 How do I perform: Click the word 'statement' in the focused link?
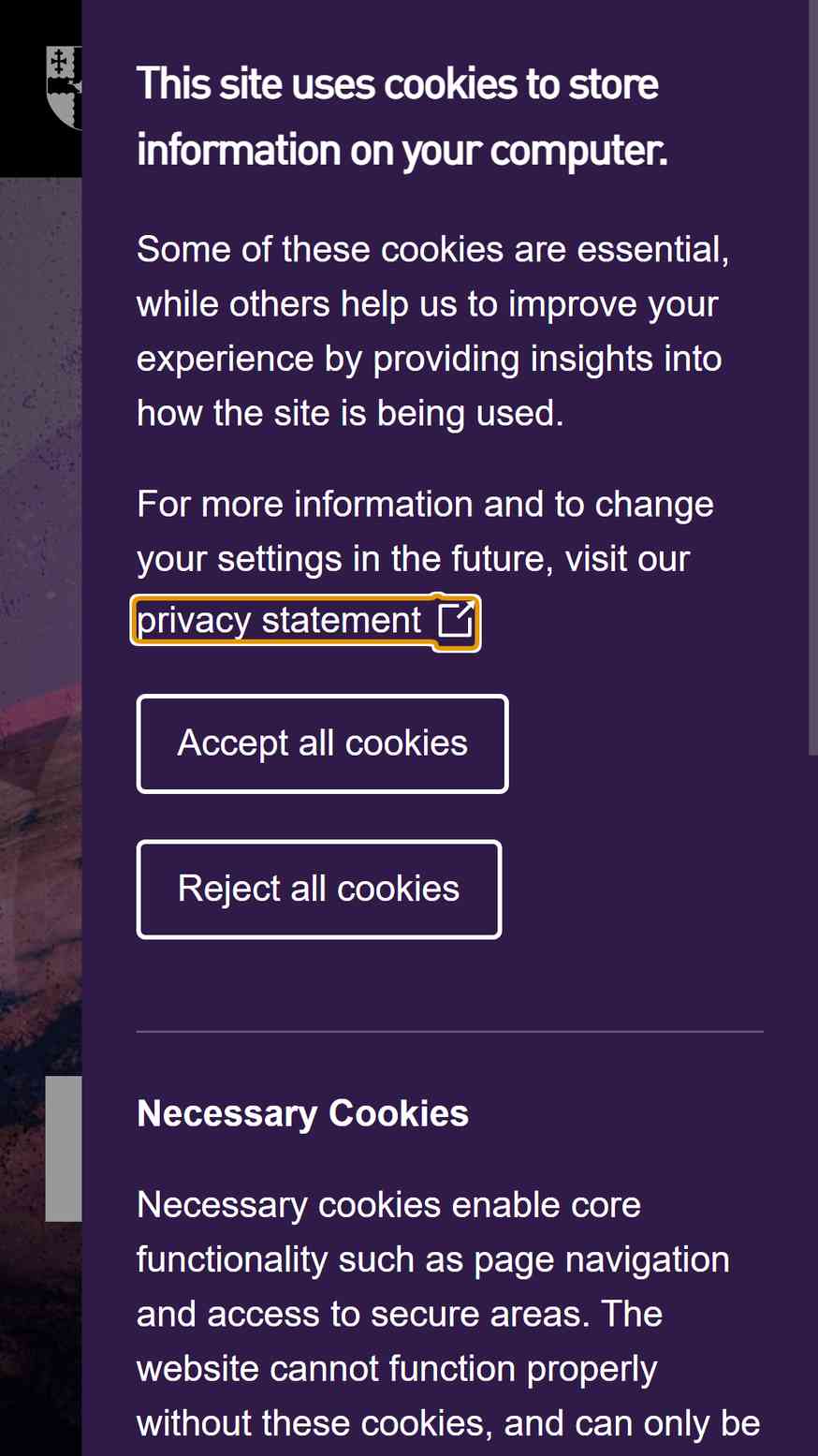(342, 621)
